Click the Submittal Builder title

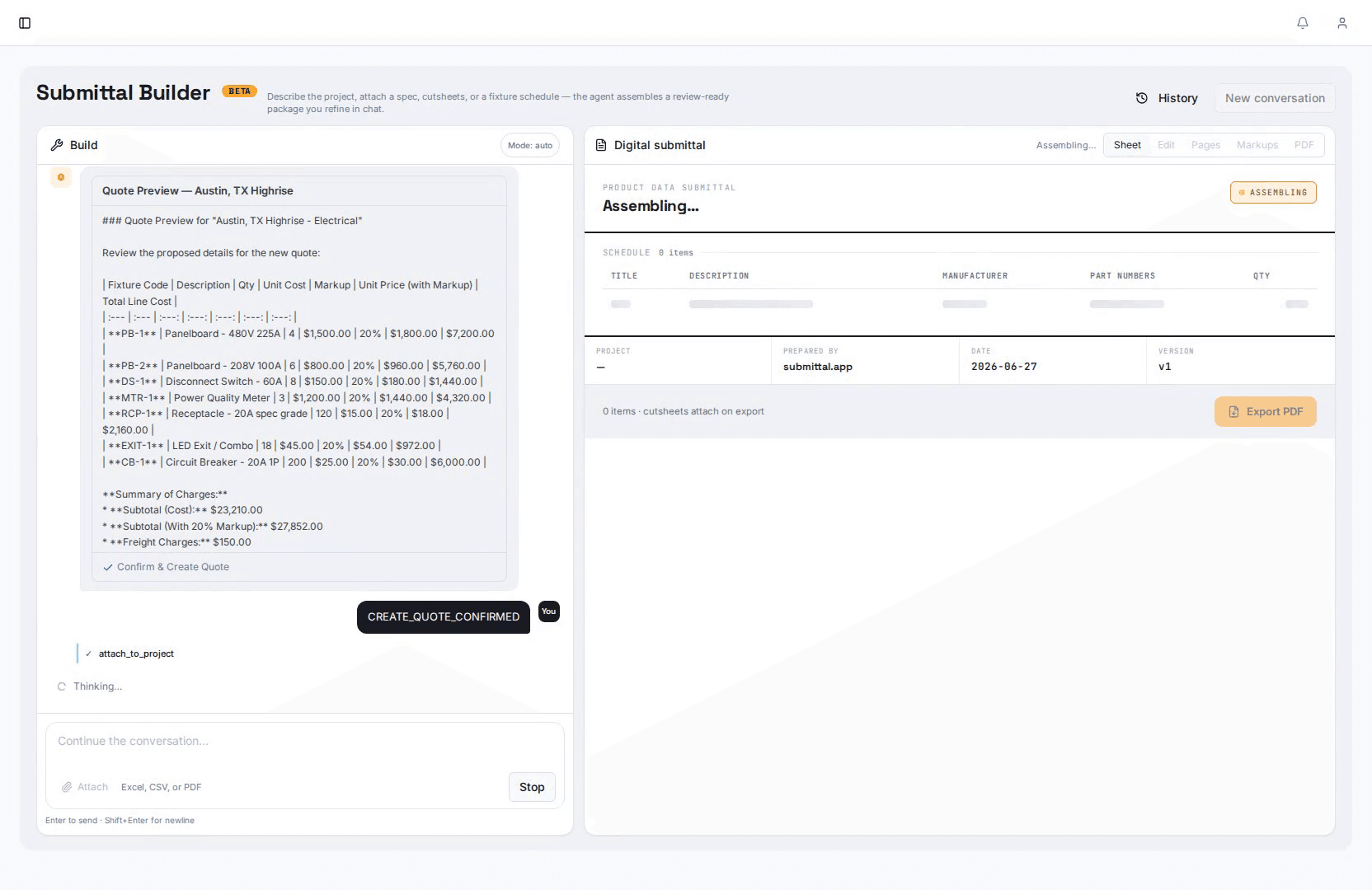[123, 92]
